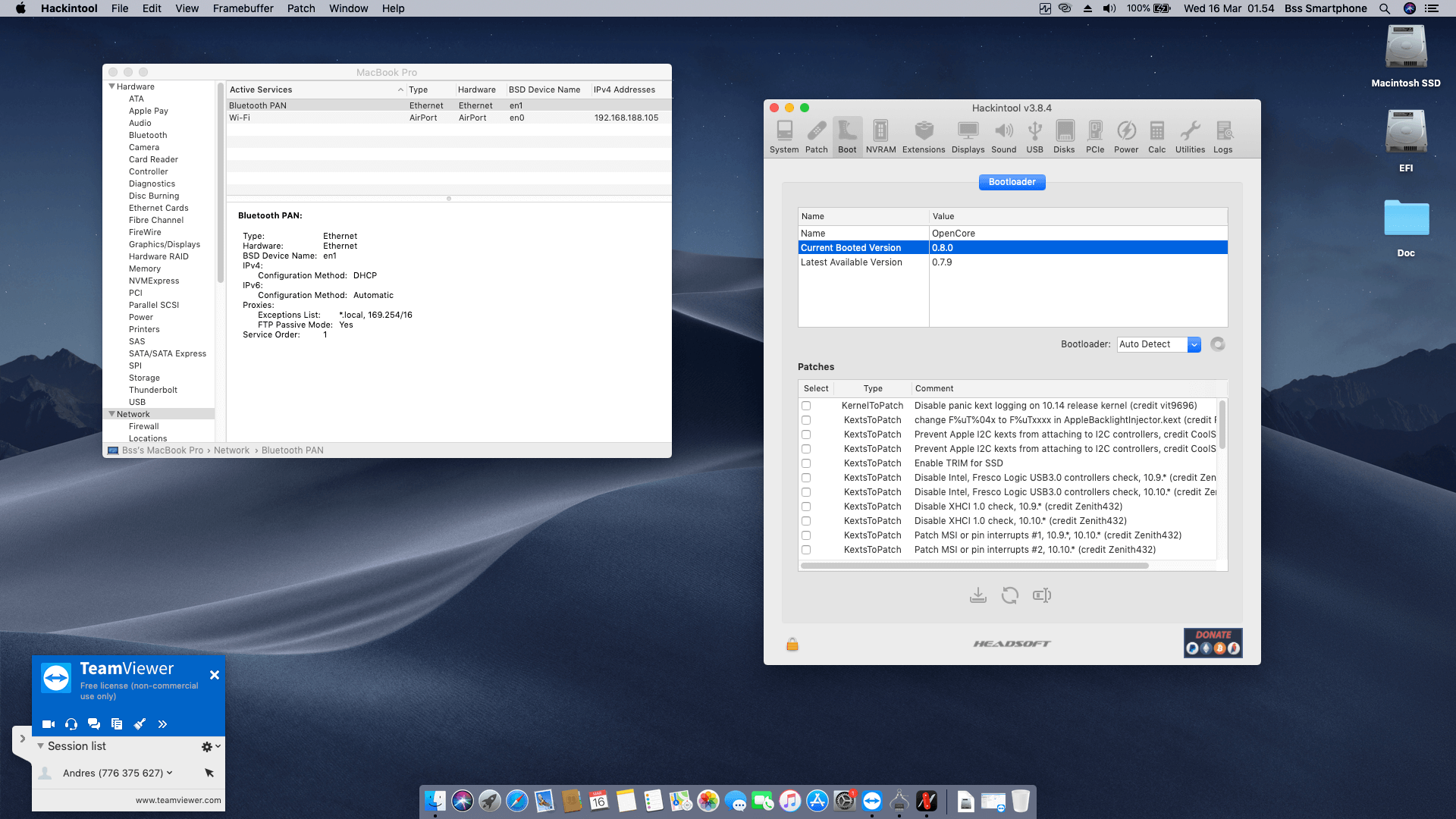Screen dimensions: 1456x819
Task: Collapse the Hardware tree in System Information
Action: (x=111, y=86)
